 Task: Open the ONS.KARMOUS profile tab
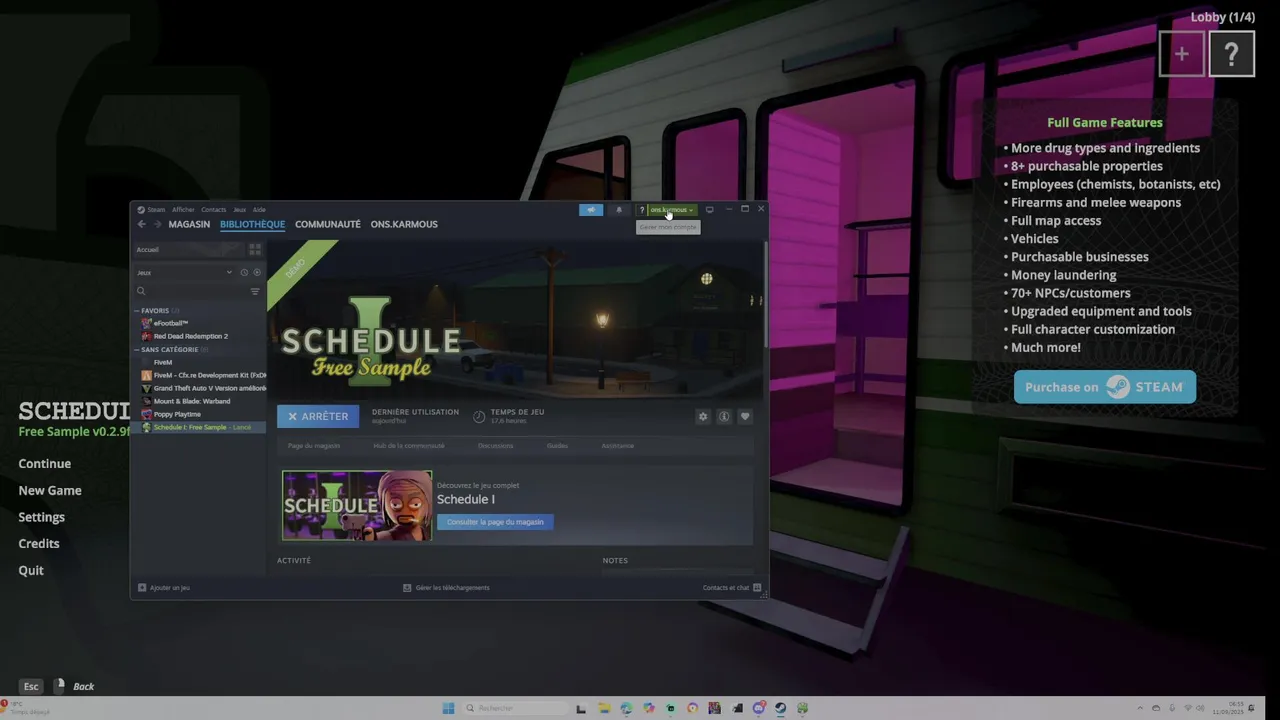tap(404, 224)
